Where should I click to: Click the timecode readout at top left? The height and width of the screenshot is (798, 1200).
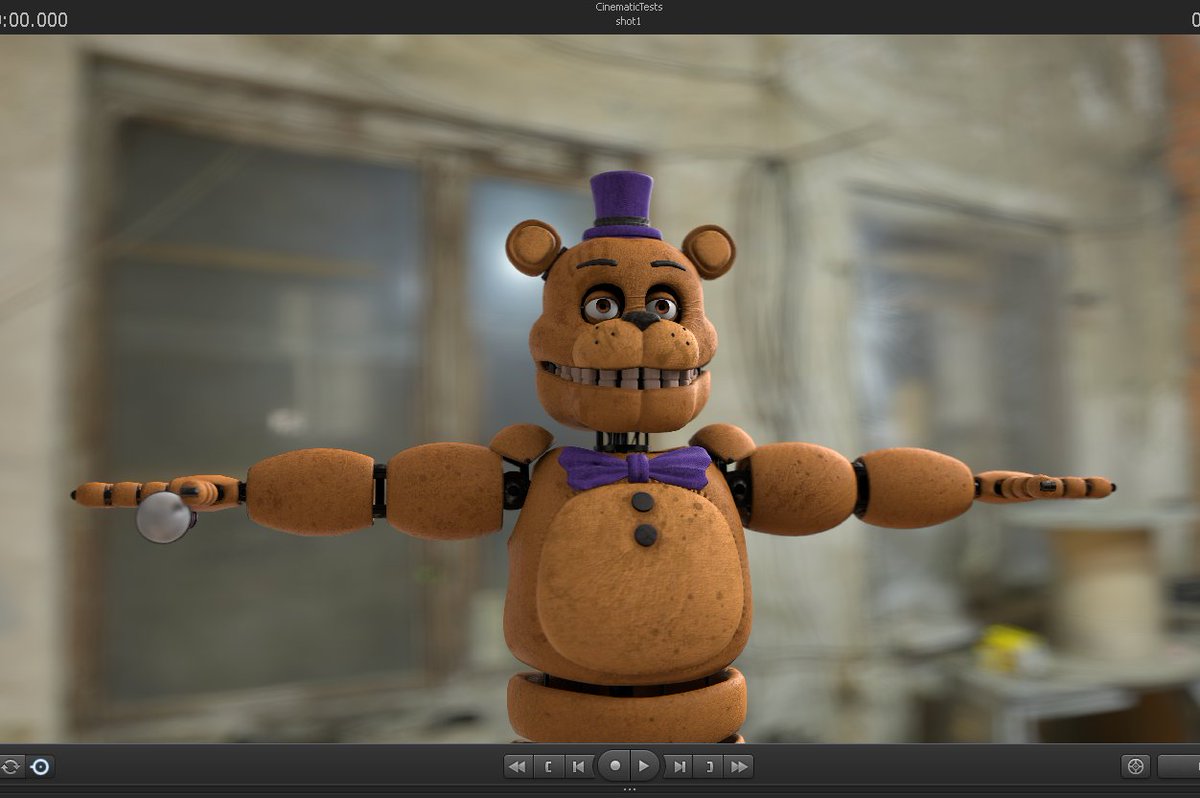coord(34,20)
